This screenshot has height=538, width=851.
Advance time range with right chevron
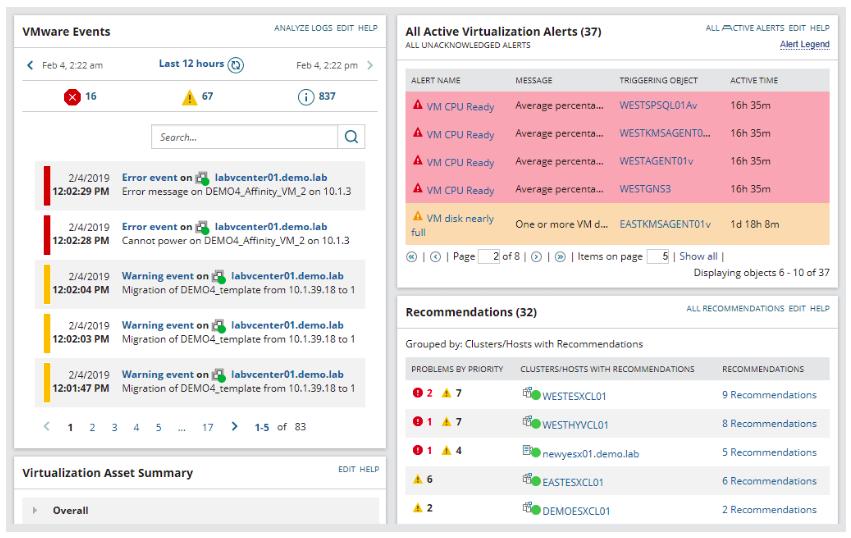coord(370,65)
